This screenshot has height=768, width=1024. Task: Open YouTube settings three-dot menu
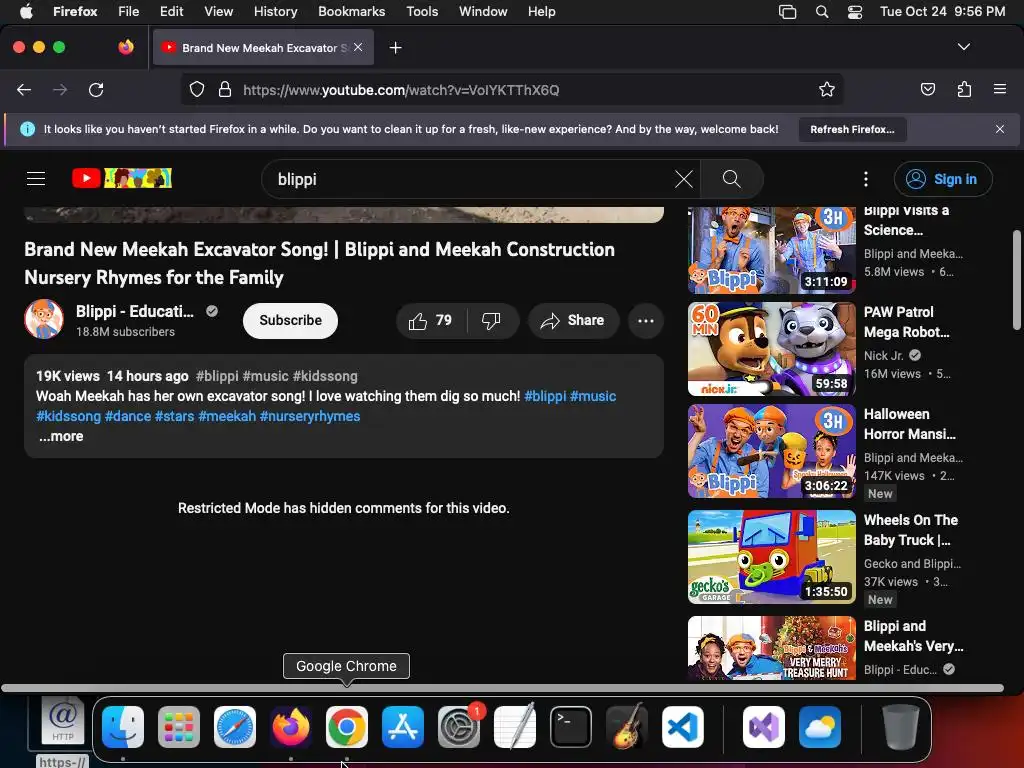(x=866, y=179)
